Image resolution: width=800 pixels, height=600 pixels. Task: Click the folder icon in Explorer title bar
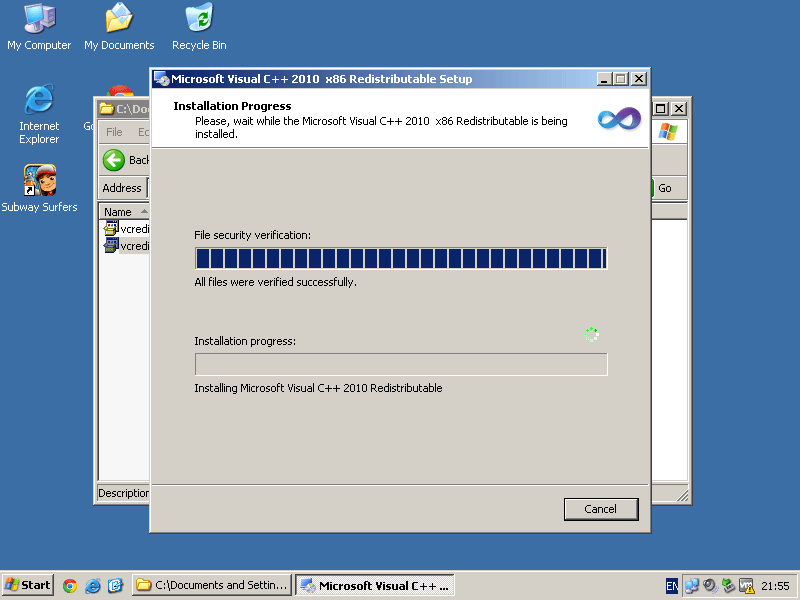point(107,109)
